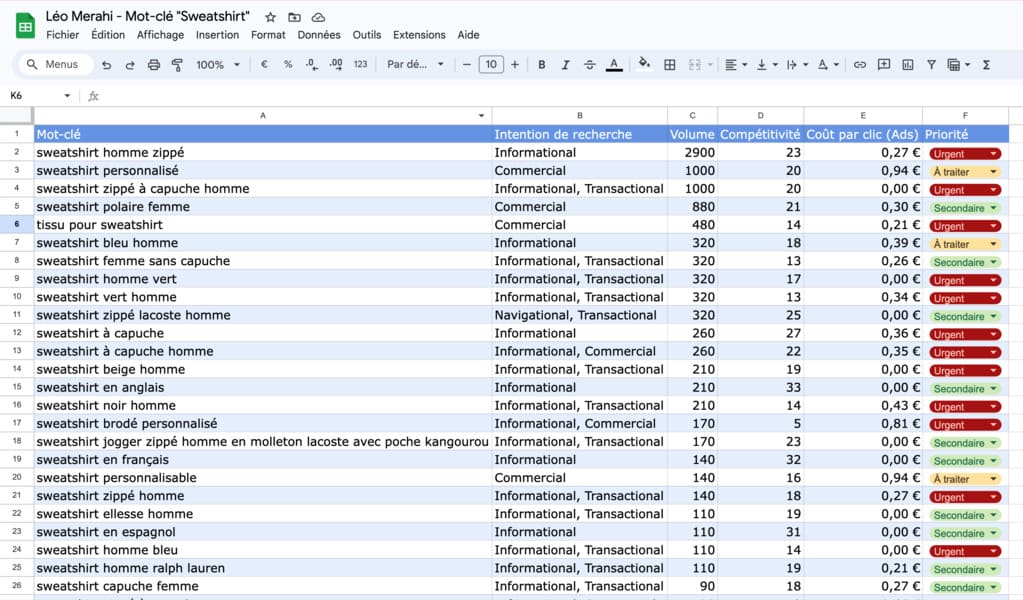Toggle strikethrough formatting
1023x600 pixels.
[x=589, y=65]
